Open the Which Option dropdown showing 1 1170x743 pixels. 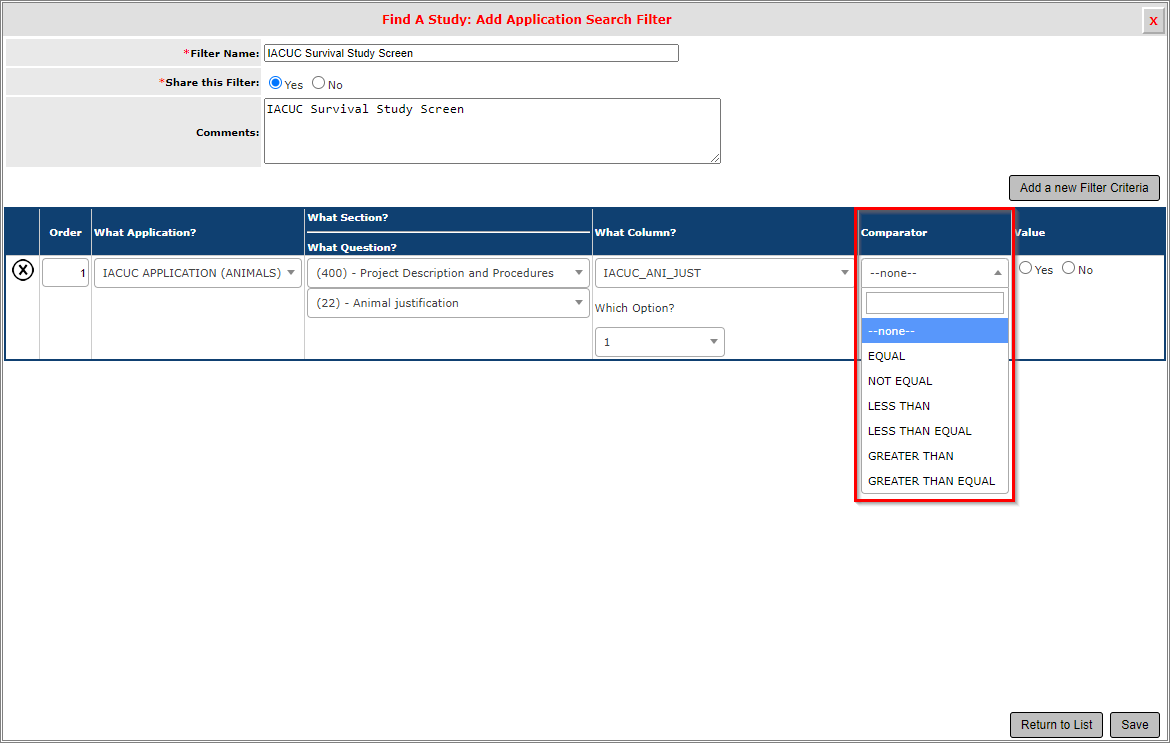(x=660, y=342)
